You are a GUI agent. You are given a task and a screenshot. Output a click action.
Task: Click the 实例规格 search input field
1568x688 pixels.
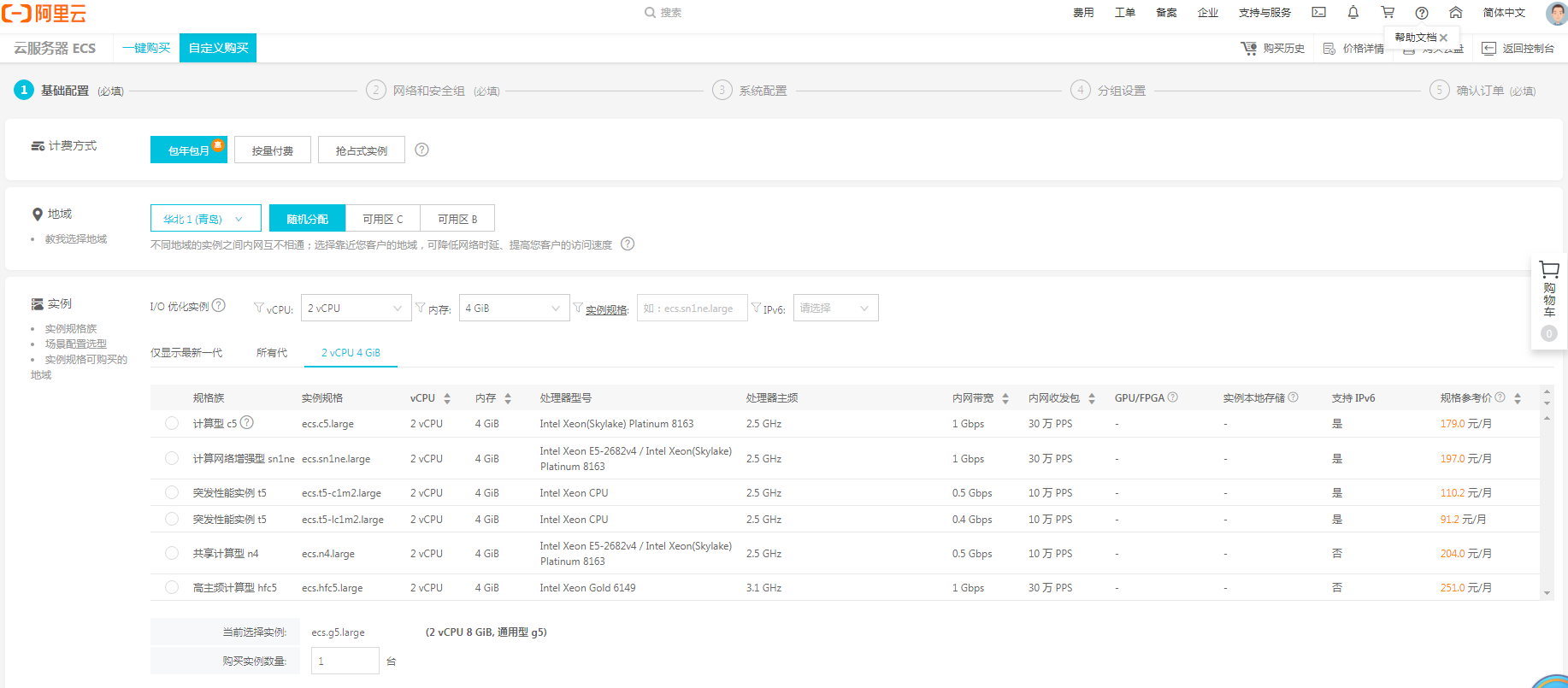(692, 309)
